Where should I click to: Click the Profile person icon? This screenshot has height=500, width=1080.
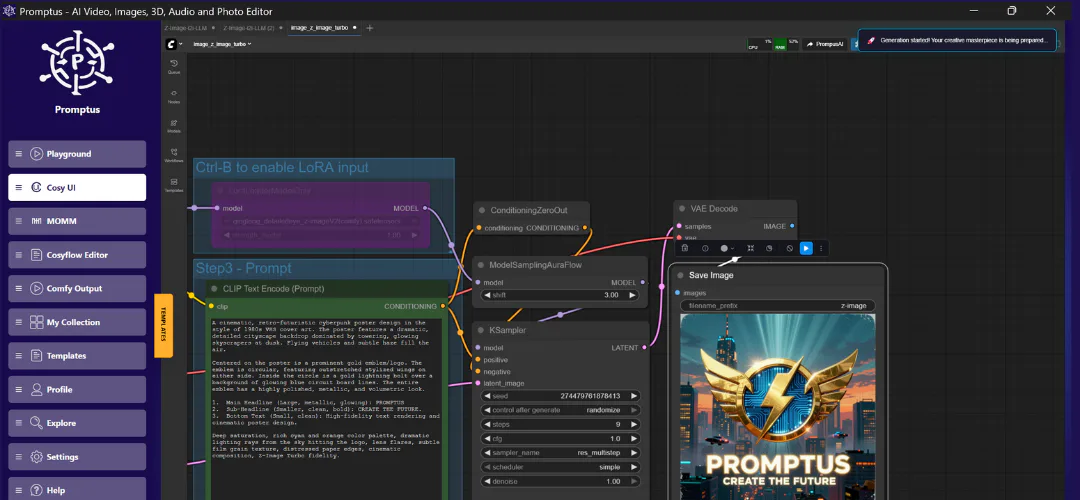coord(37,390)
